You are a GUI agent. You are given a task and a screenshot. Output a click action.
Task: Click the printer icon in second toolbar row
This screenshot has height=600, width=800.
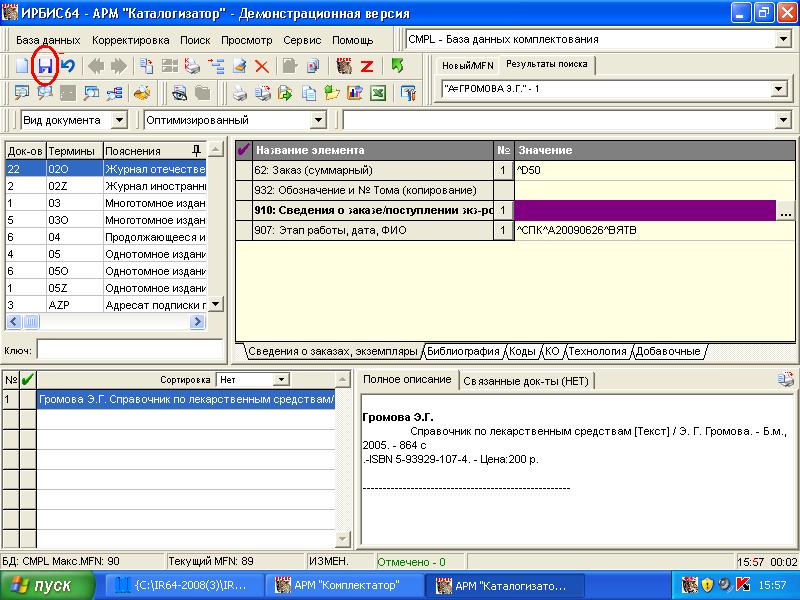coord(238,93)
